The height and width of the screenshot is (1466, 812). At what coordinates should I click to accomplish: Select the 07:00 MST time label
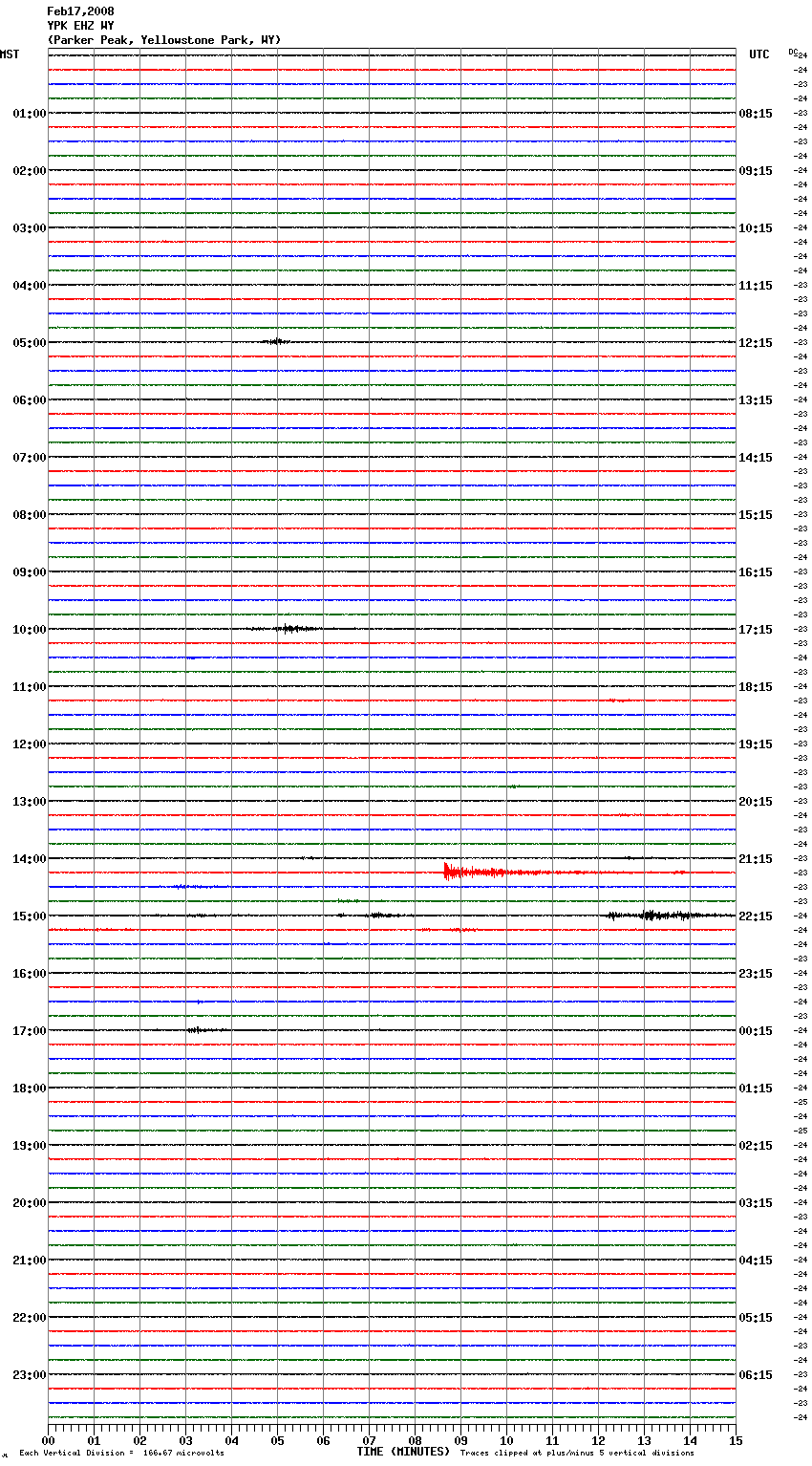coord(30,458)
